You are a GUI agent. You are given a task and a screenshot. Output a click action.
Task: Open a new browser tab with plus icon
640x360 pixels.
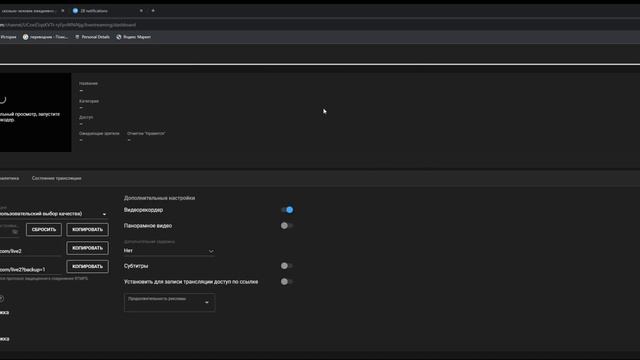pyautogui.click(x=153, y=11)
